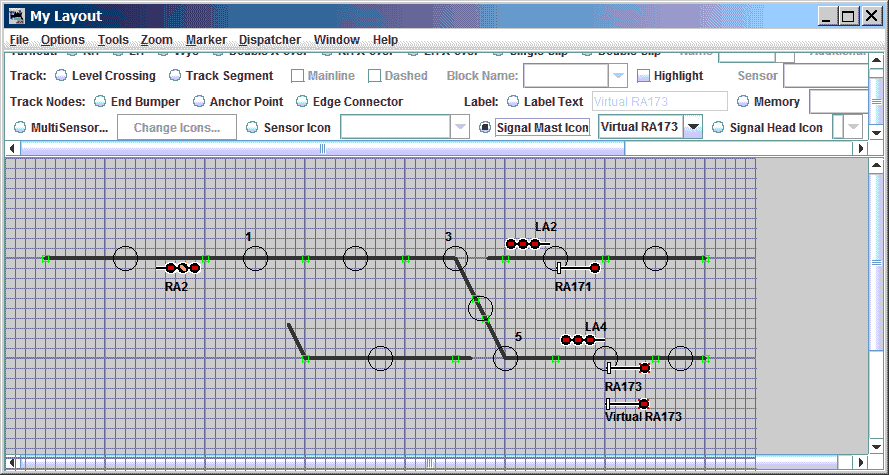Expand the Virtual RA173 signal mast dropdown
This screenshot has width=889, height=475.
tap(692, 128)
